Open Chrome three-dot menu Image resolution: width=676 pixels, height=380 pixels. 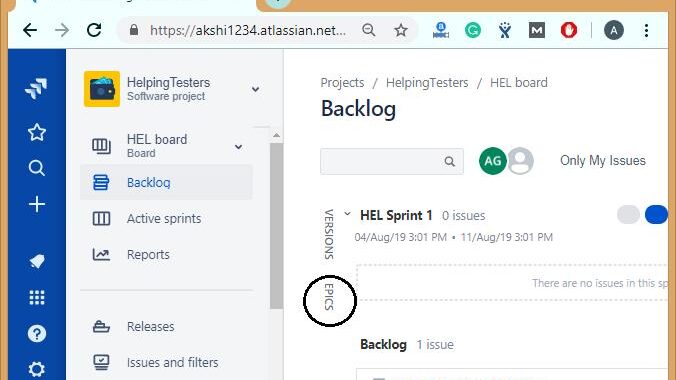tap(646, 30)
